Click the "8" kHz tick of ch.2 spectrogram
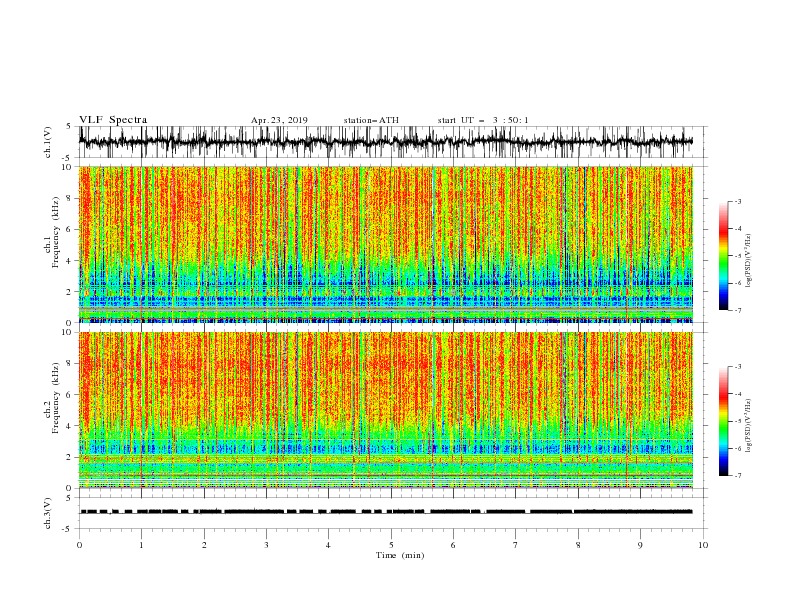The height and width of the screenshot is (612, 792). 69,364
